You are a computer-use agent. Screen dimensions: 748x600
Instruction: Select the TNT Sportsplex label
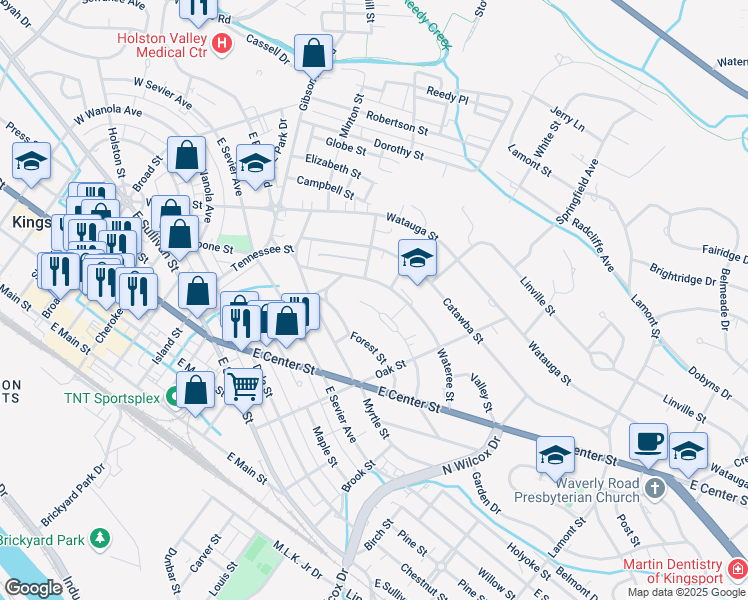pos(112,398)
